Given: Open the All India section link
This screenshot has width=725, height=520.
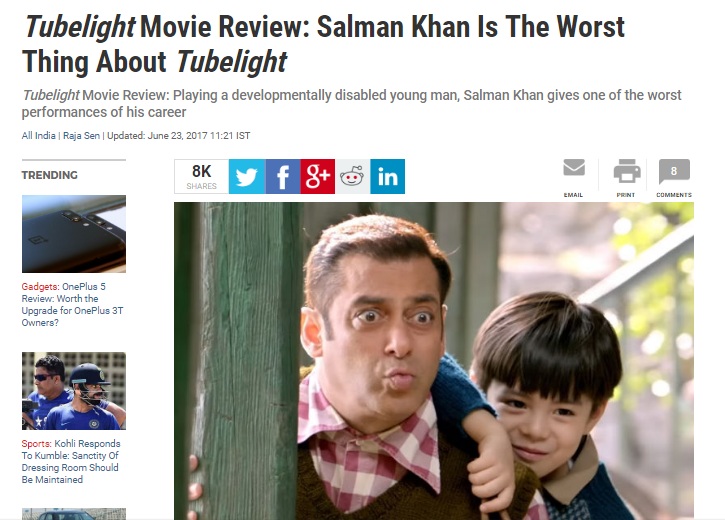Looking at the screenshot, I should [38, 135].
